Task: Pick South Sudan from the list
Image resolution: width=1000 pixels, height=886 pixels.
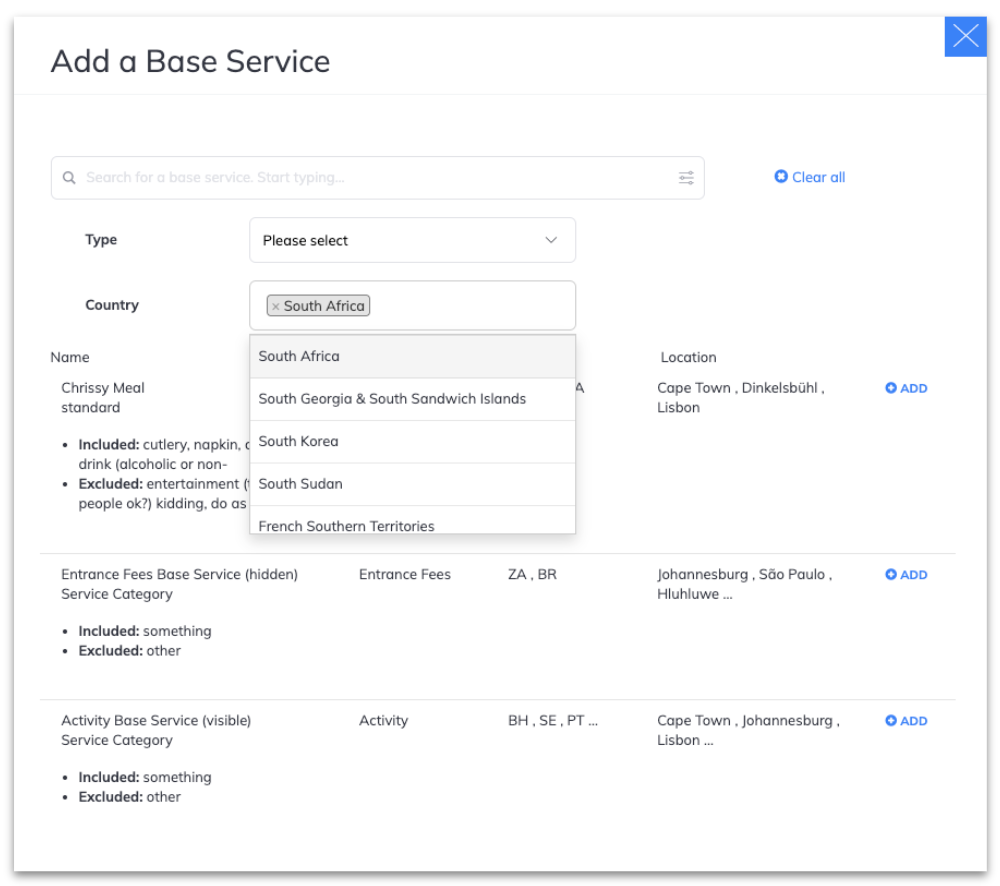Action: click(x=412, y=484)
